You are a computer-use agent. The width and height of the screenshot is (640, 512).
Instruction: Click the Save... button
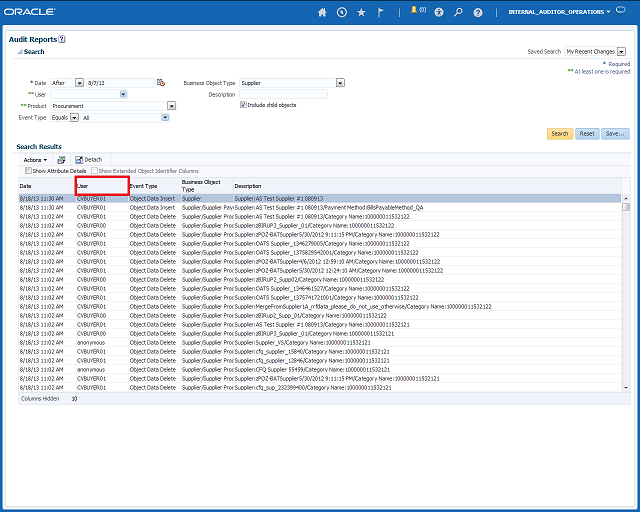pyautogui.click(x=615, y=134)
